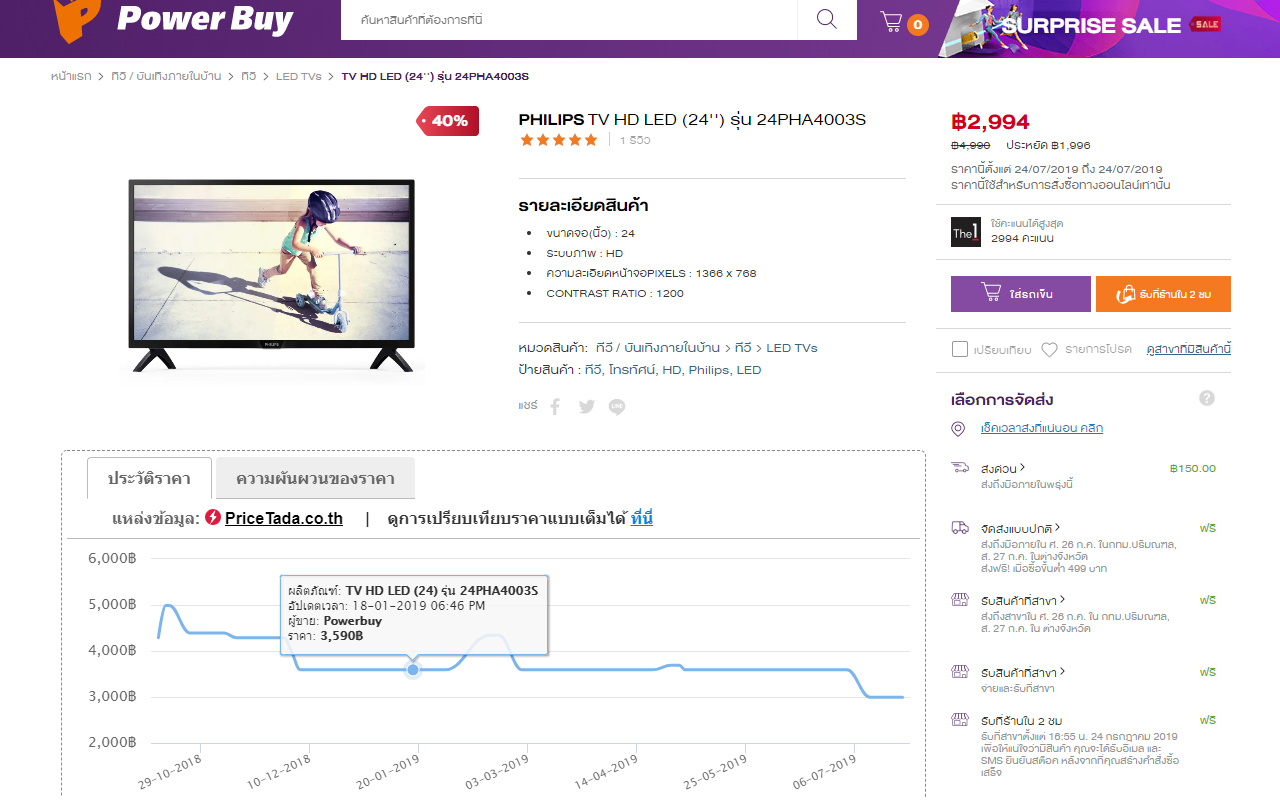Click the ฿150.00 express shipping fee

[1192, 468]
